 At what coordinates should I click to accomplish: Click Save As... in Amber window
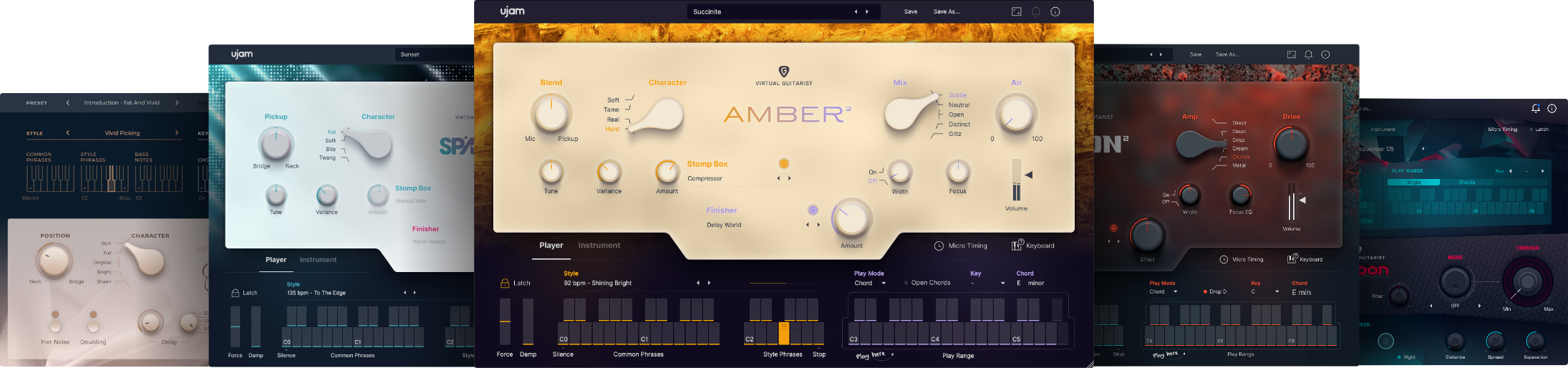[x=947, y=11]
